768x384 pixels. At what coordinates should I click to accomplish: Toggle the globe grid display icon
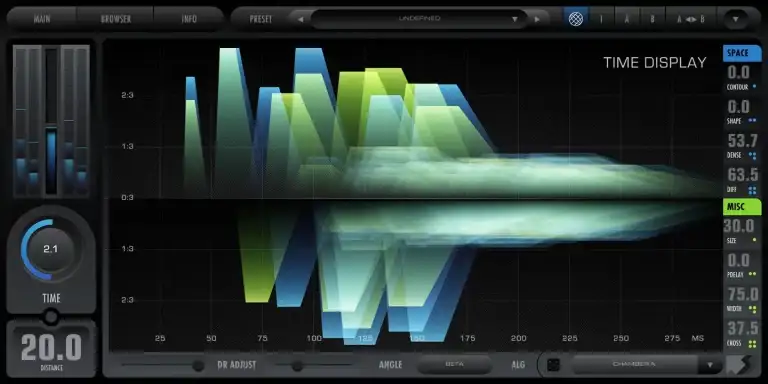pyautogui.click(x=576, y=19)
